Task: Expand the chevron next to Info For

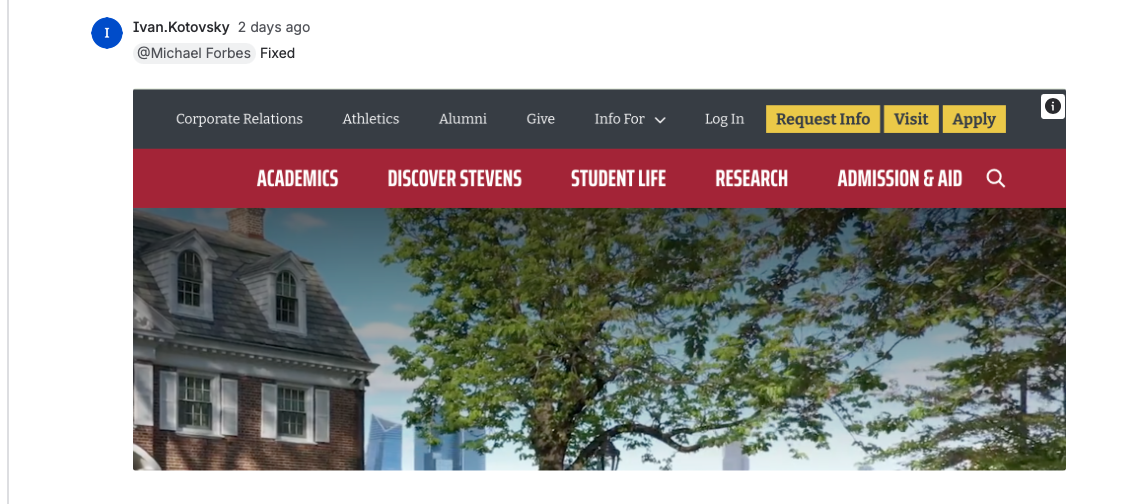Action: click(660, 120)
